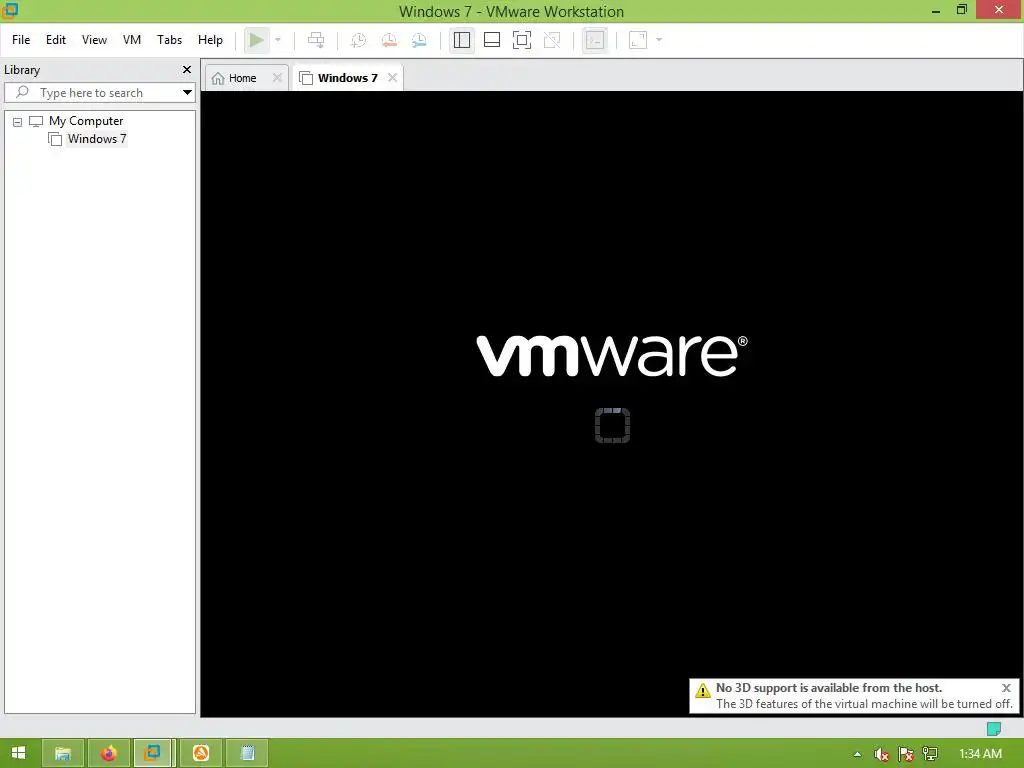Show hidden tray icons arrow
The width and height of the screenshot is (1024, 768).
(857, 754)
